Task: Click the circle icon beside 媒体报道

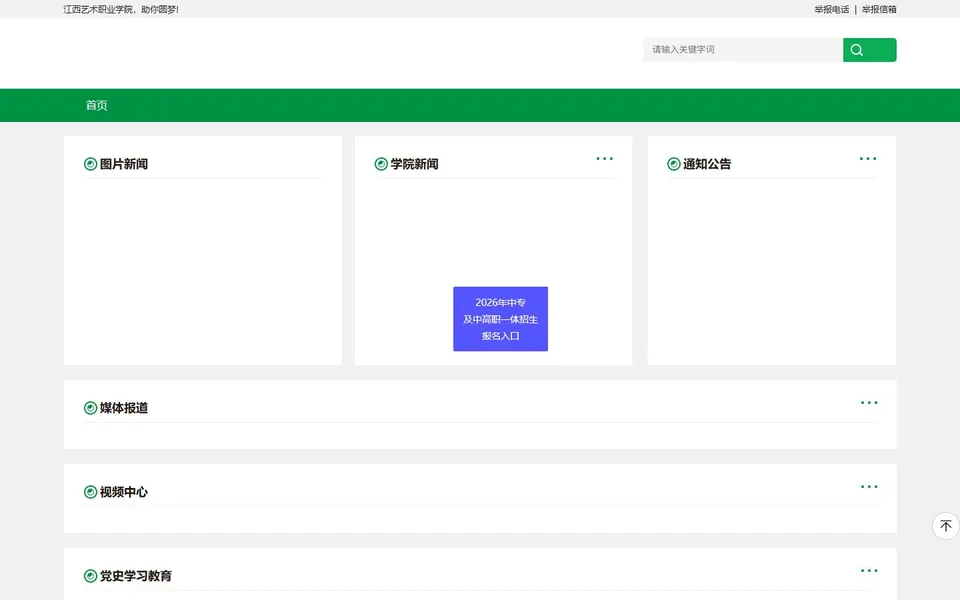Action: point(91,408)
